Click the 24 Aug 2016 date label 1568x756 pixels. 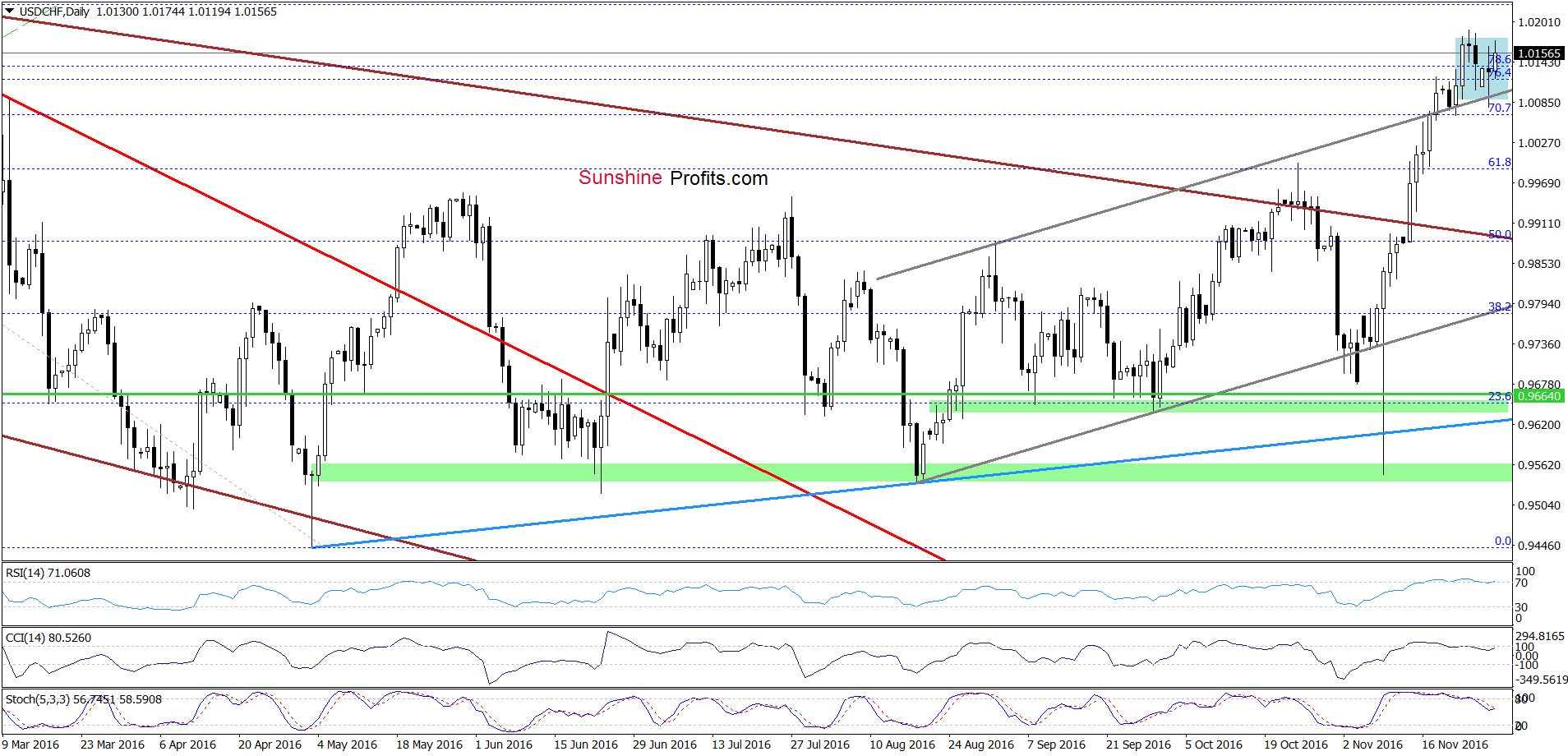[981, 744]
